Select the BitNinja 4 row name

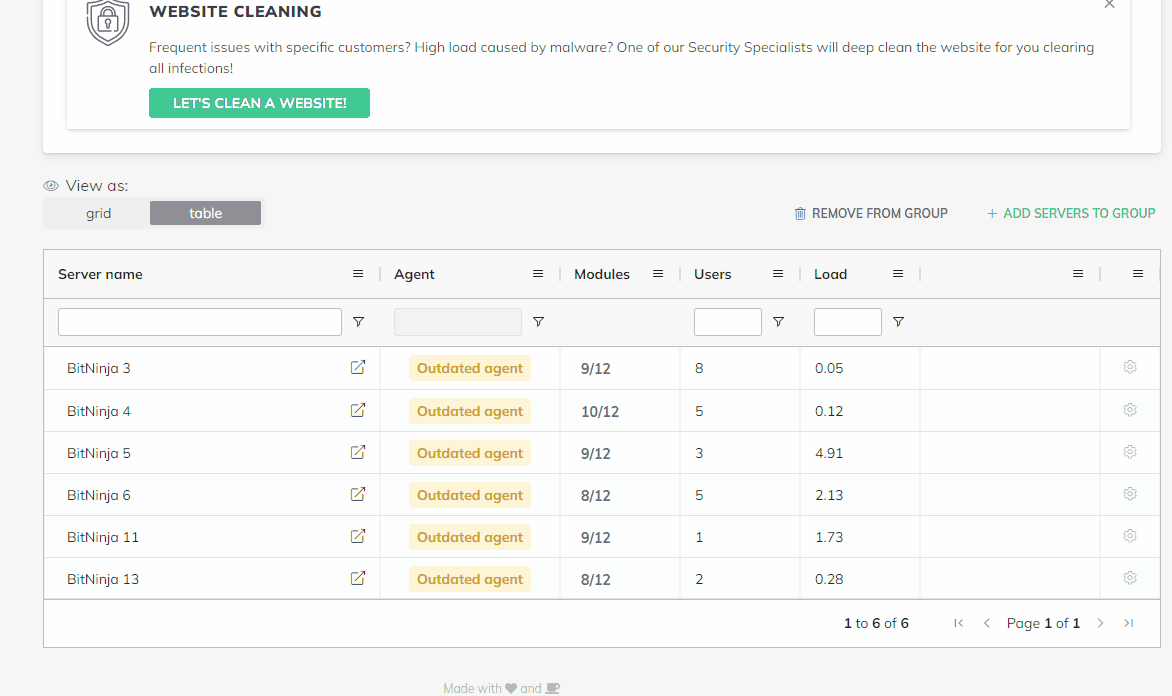coord(99,411)
